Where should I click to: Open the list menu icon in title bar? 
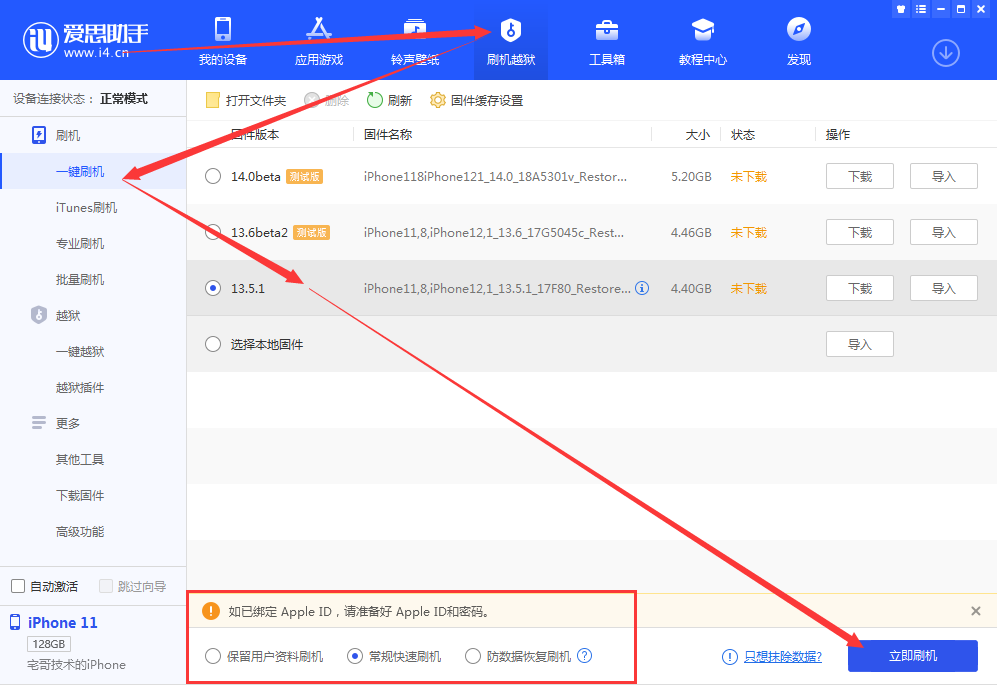click(921, 9)
